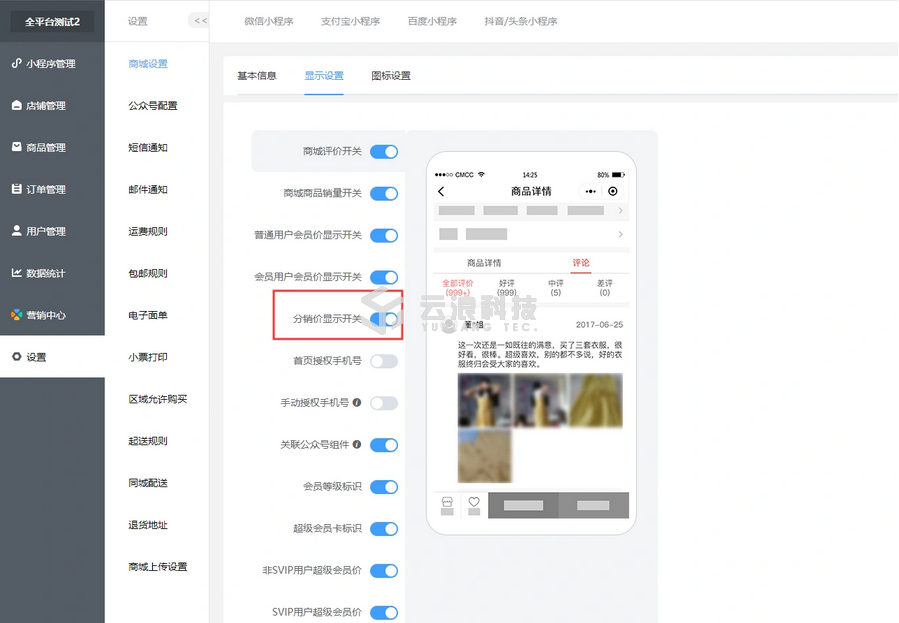Open 数据统计 chart icon
The width and height of the screenshot is (899, 623).
point(16,273)
